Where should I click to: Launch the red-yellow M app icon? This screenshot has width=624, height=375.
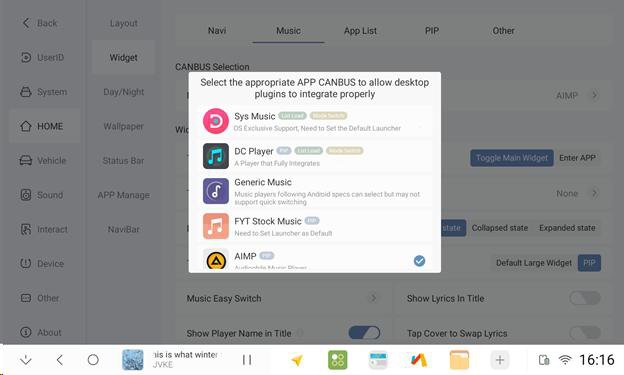(419, 360)
